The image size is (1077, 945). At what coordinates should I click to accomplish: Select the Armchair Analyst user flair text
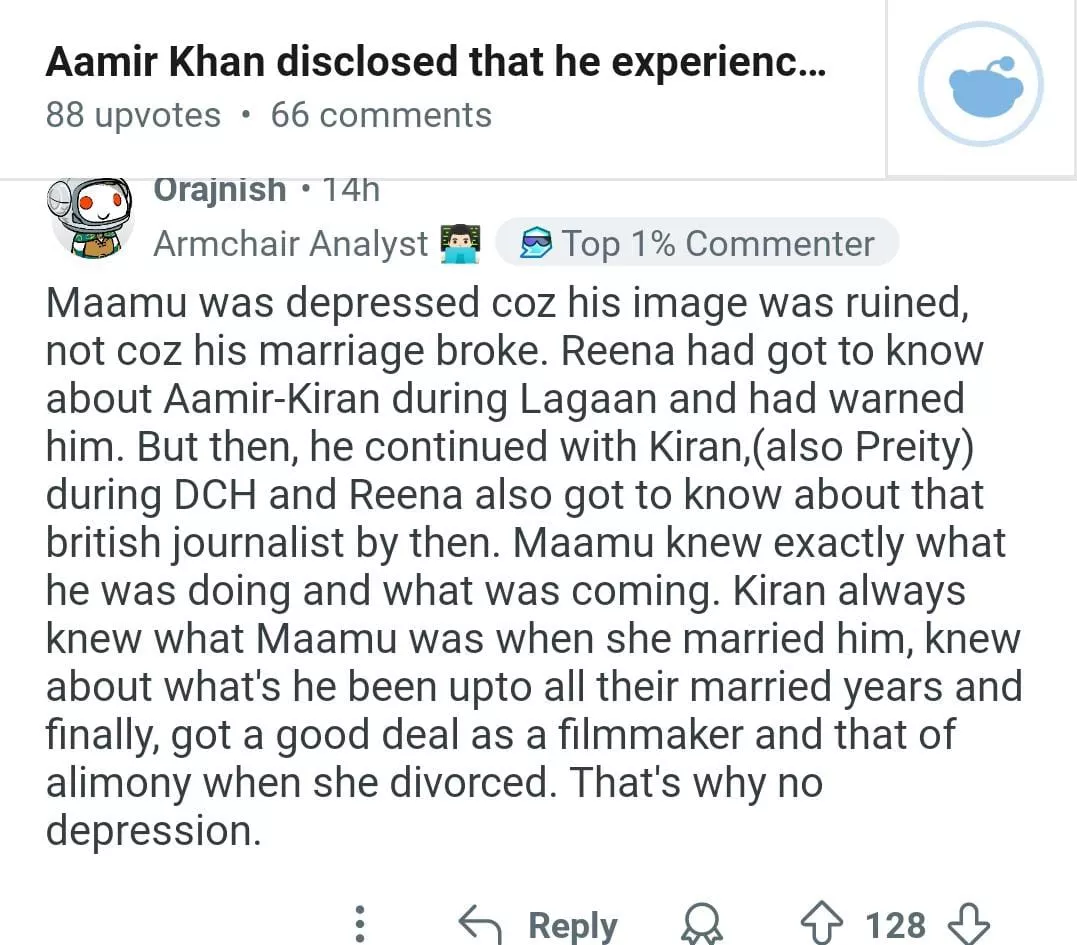(290, 243)
